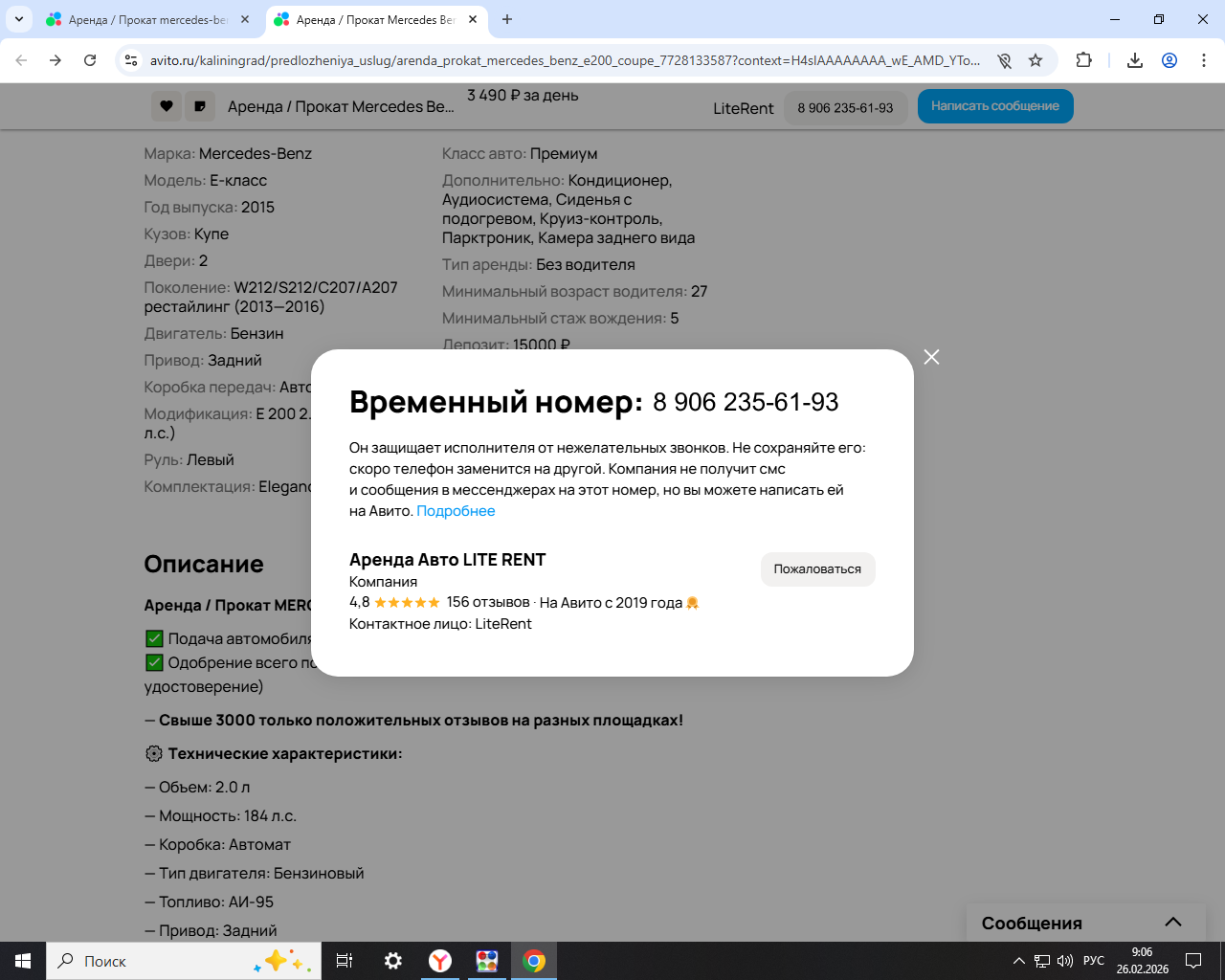The width and height of the screenshot is (1225, 980).
Task: Add listing to favorites with heart icon
Action: [167, 106]
